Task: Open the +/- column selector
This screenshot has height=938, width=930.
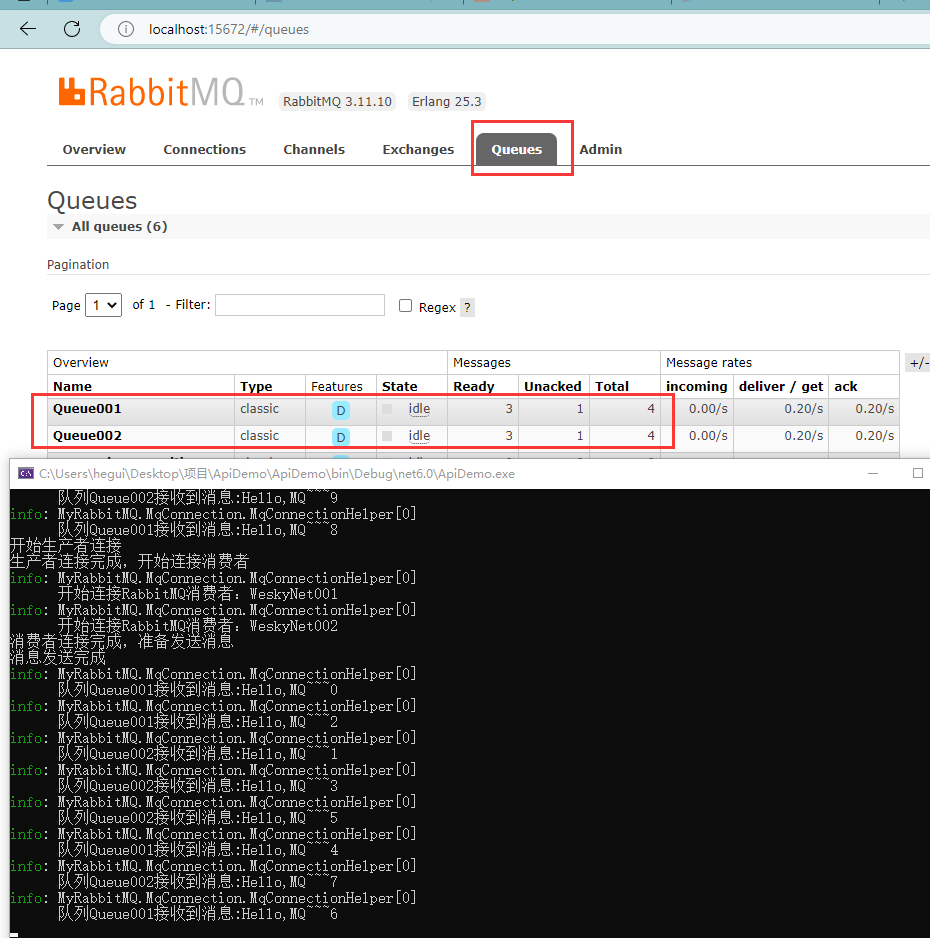Action: pyautogui.click(x=918, y=363)
